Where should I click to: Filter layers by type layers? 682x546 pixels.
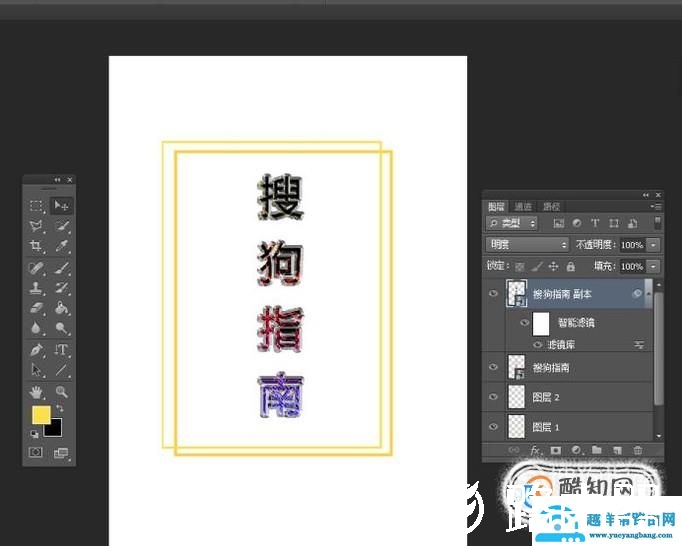click(x=595, y=223)
